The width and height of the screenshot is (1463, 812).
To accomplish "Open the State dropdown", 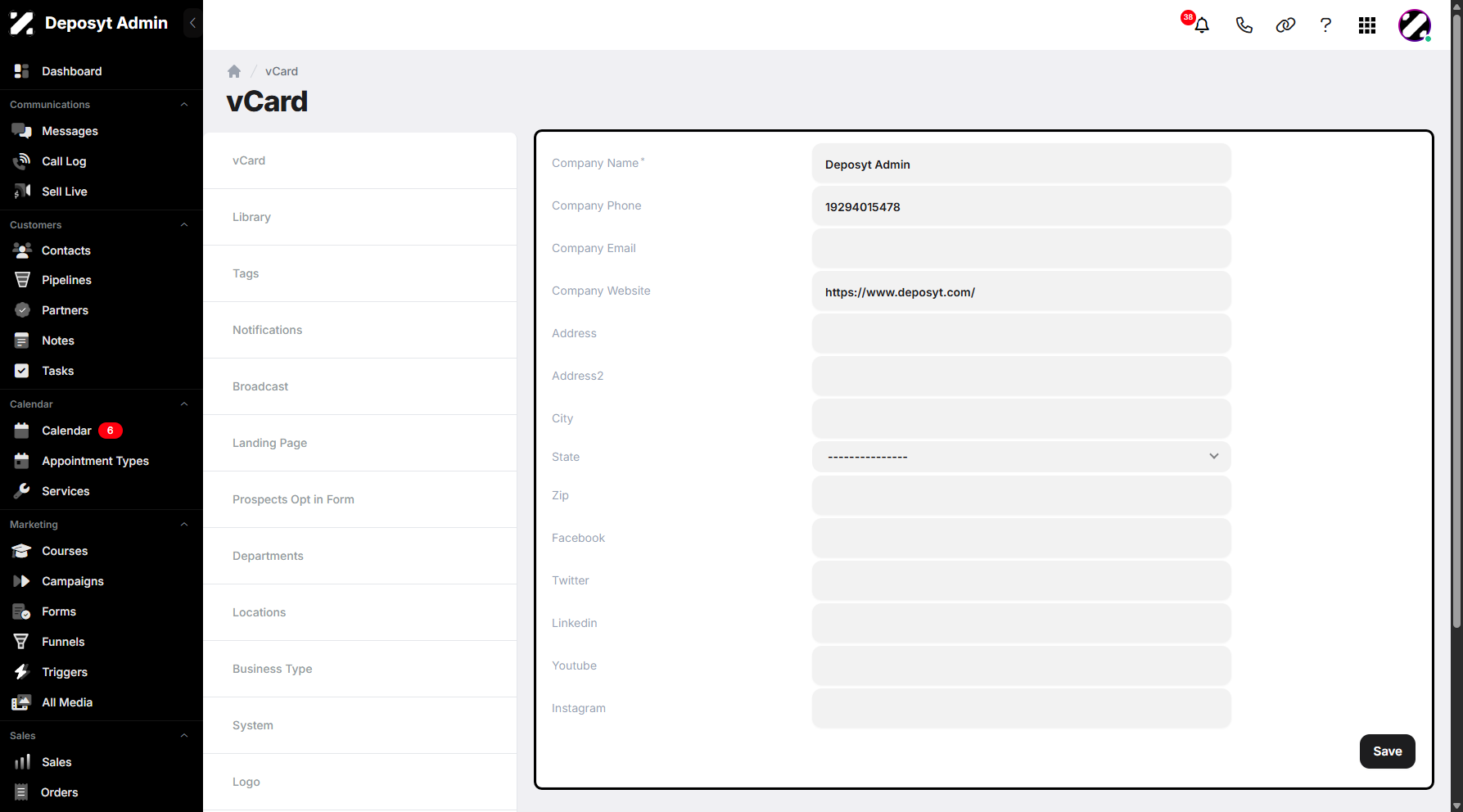I will pyautogui.click(x=1021, y=457).
